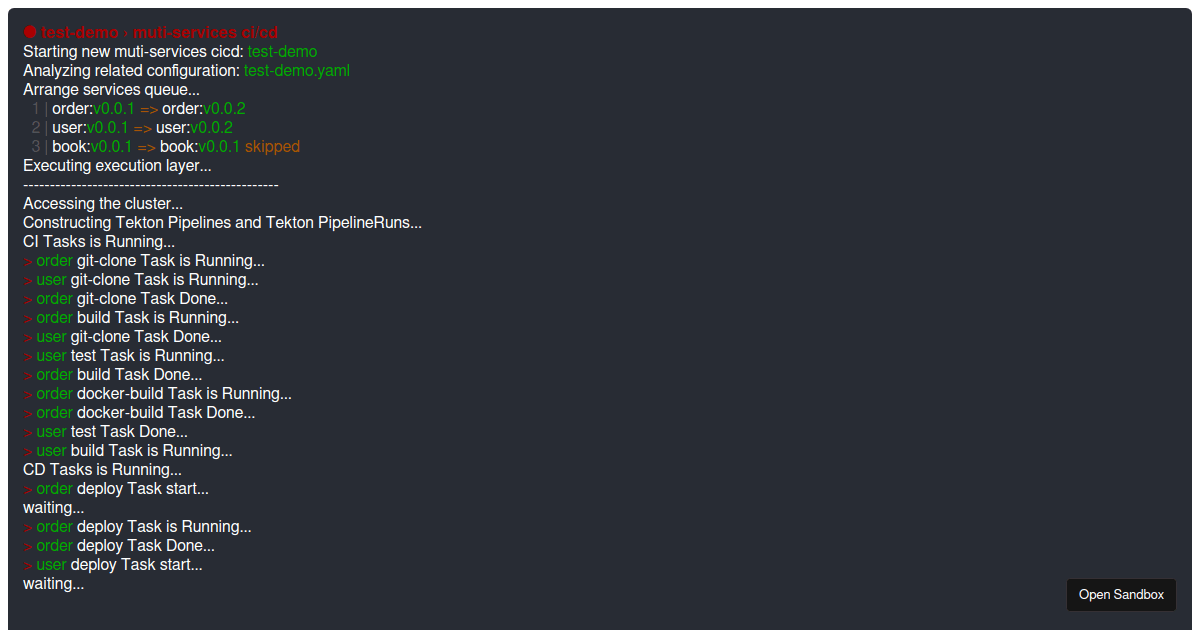Viewport: 1200px width, 630px height.
Task: Click 'user build Task is Running' line
Action: point(128,451)
